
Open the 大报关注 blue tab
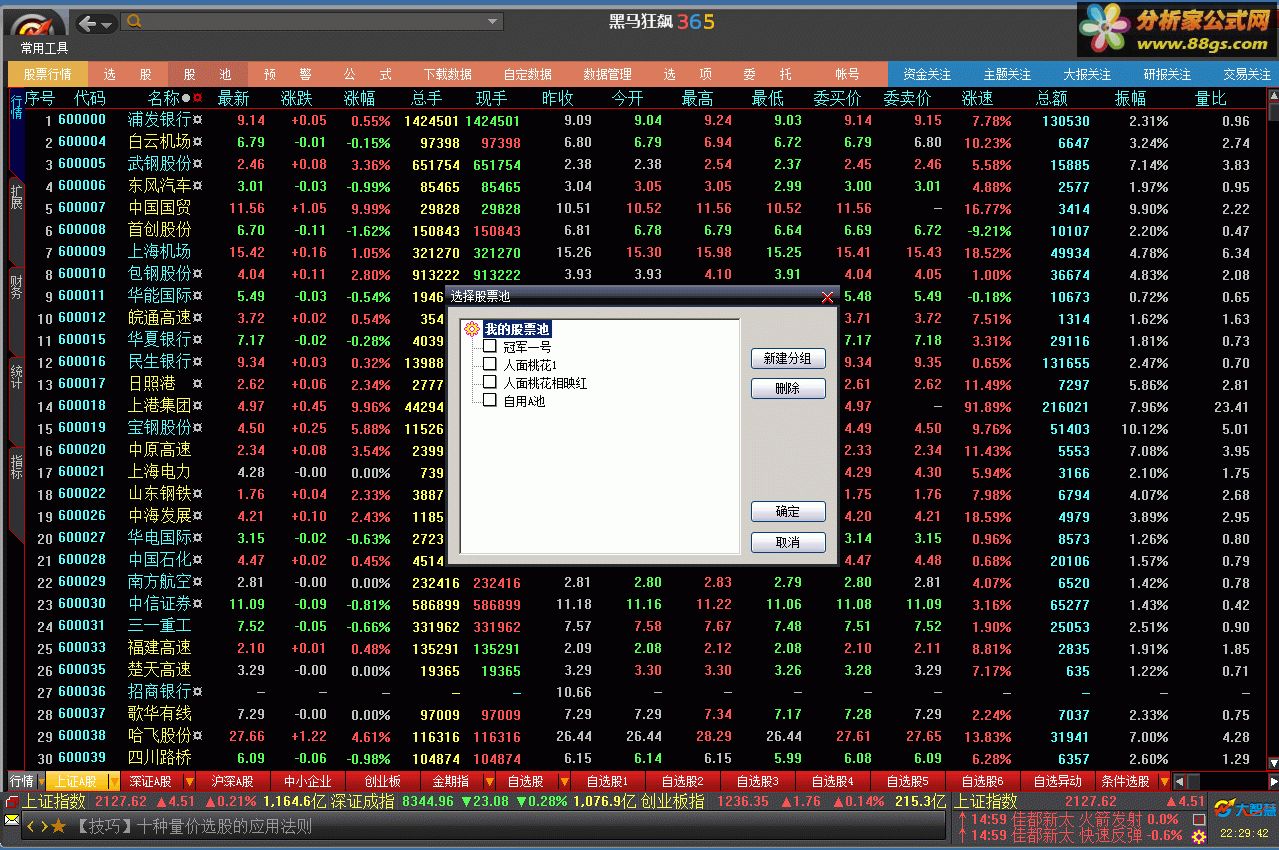(1087, 74)
